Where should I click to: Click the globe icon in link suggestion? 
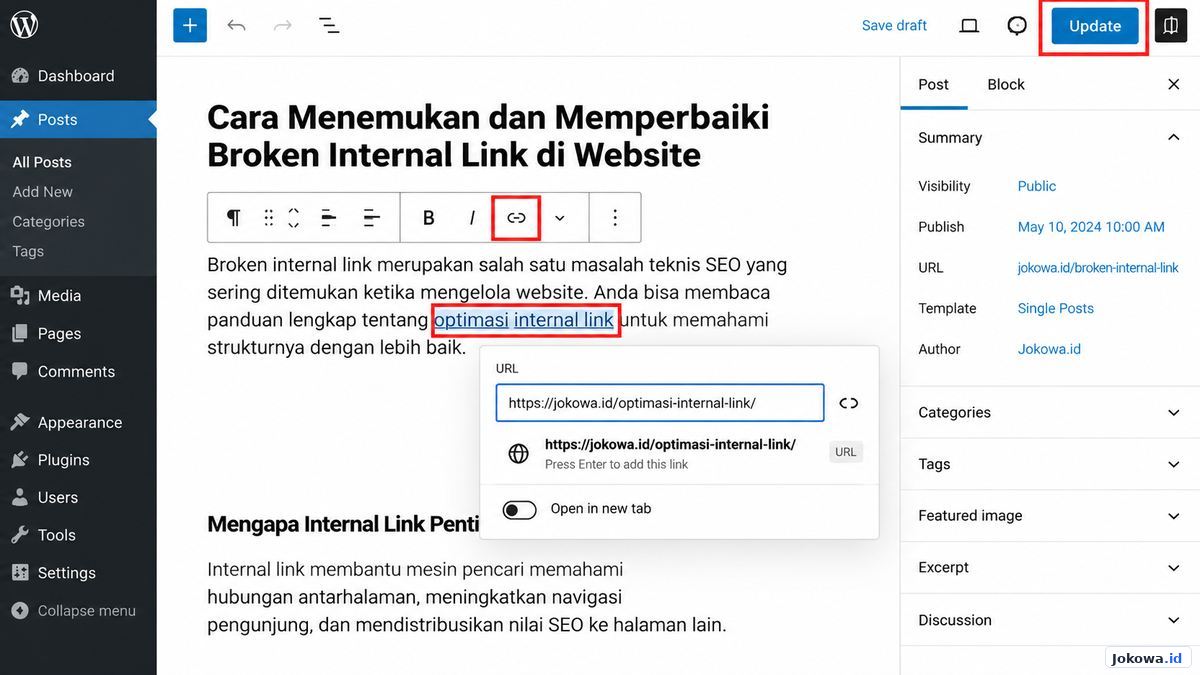[518, 454]
